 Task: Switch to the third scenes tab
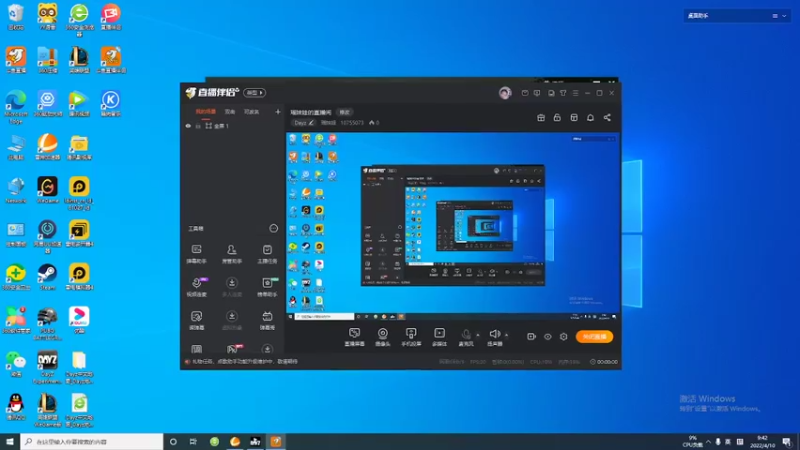click(x=252, y=112)
